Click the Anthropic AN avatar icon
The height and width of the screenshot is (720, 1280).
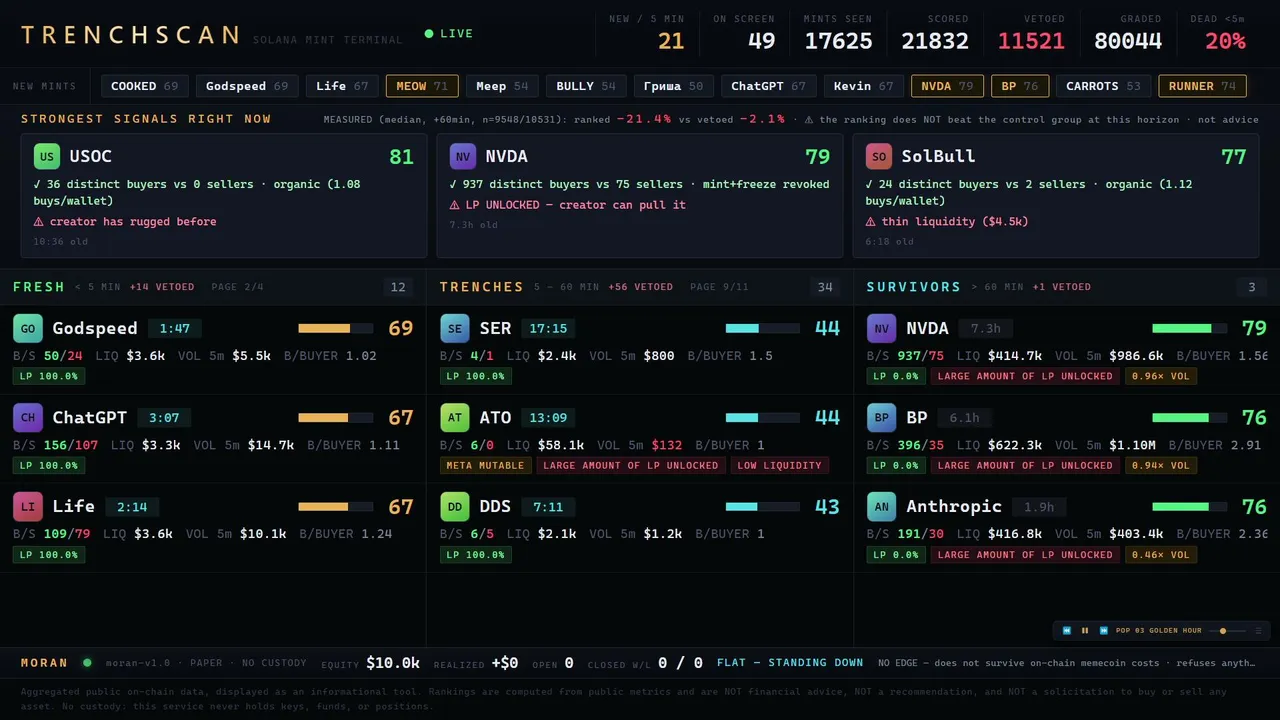pos(881,507)
